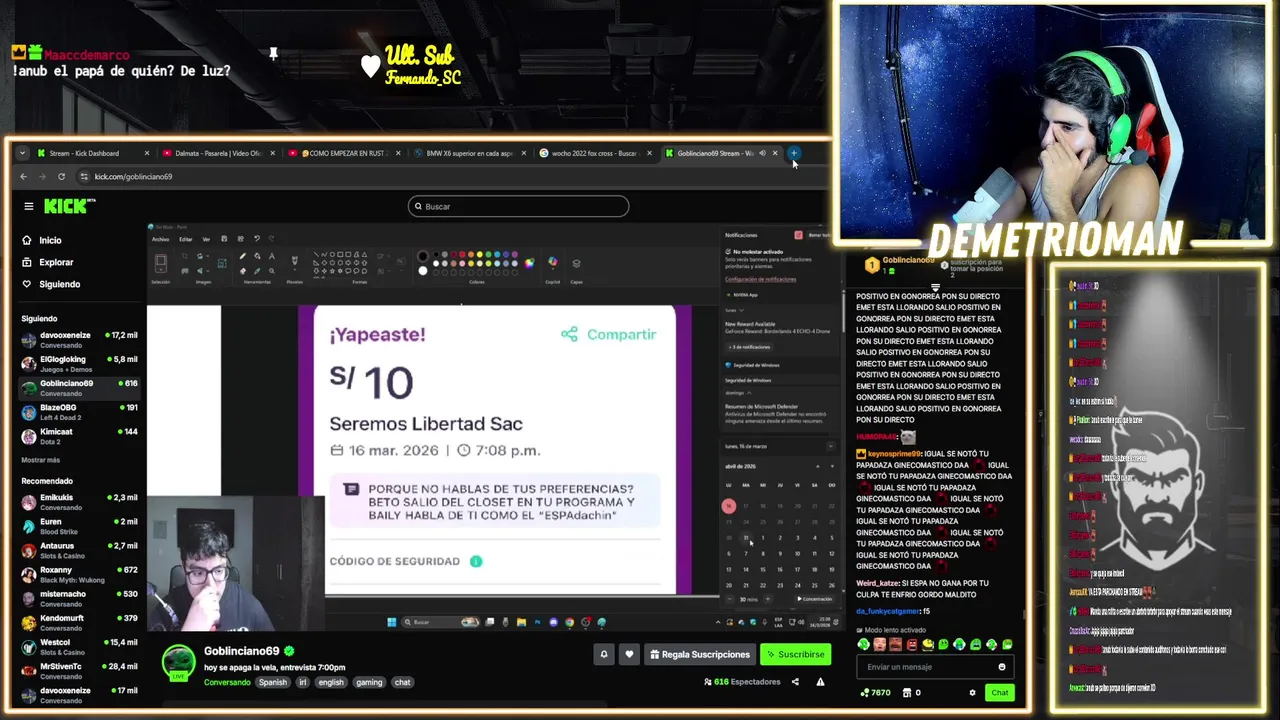Open Ver menu in streamed Paint window
Screen dimensions: 1280x720
click(x=206, y=239)
